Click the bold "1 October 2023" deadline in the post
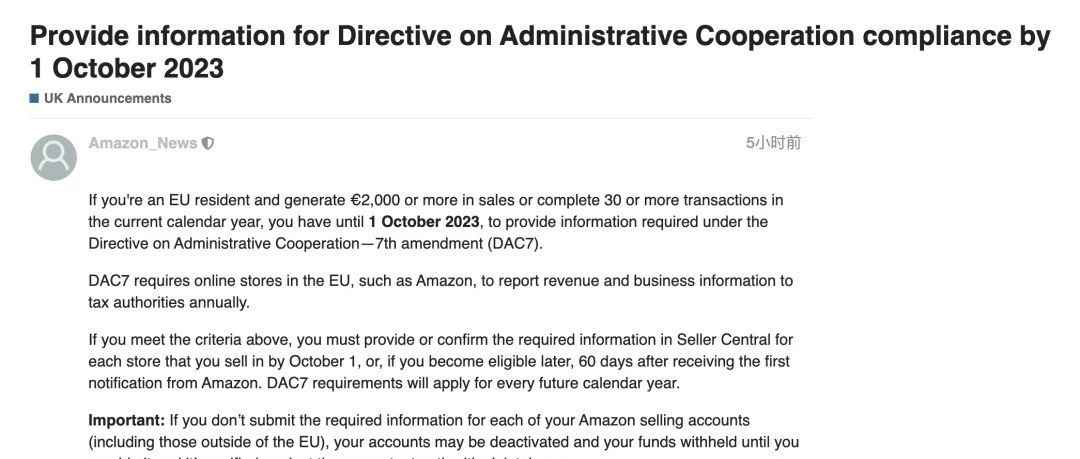 click(x=424, y=222)
